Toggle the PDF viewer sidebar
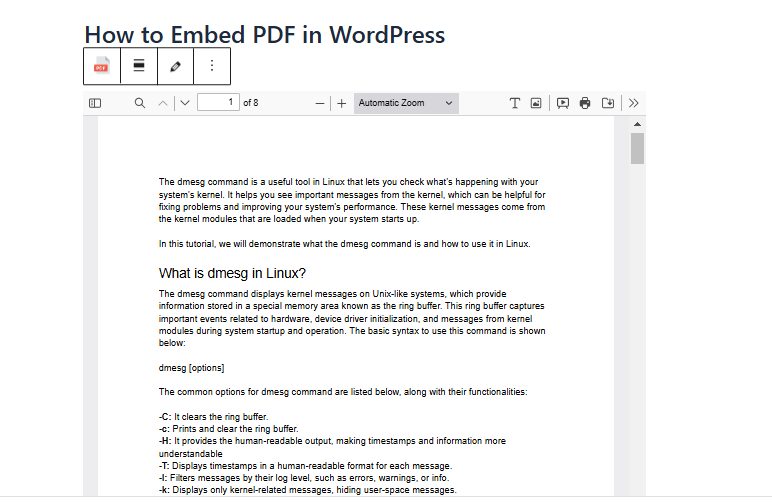This screenshot has width=772, height=503. (95, 103)
